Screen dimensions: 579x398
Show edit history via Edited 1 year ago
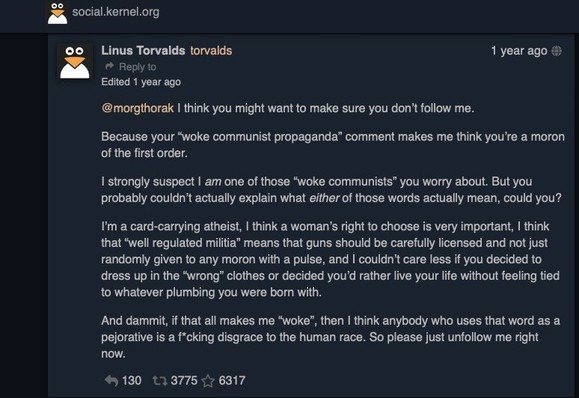[x=141, y=82]
